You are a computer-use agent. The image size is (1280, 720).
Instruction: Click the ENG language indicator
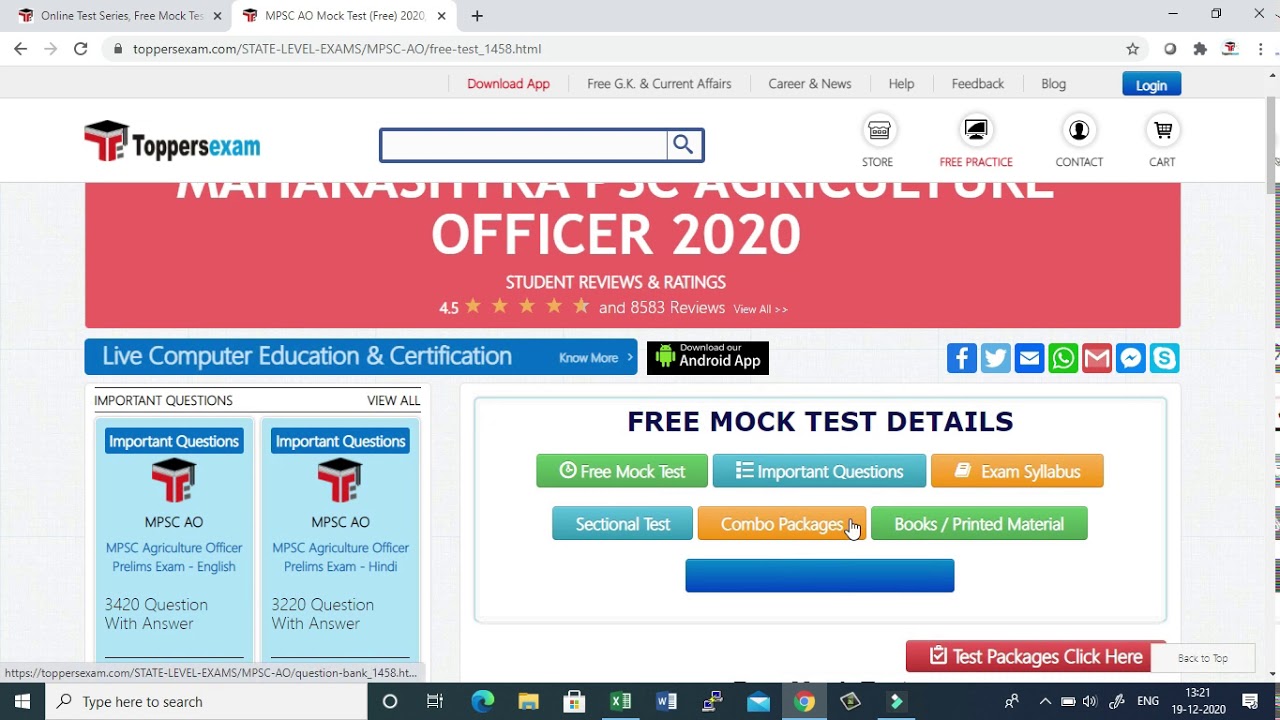[1148, 701]
